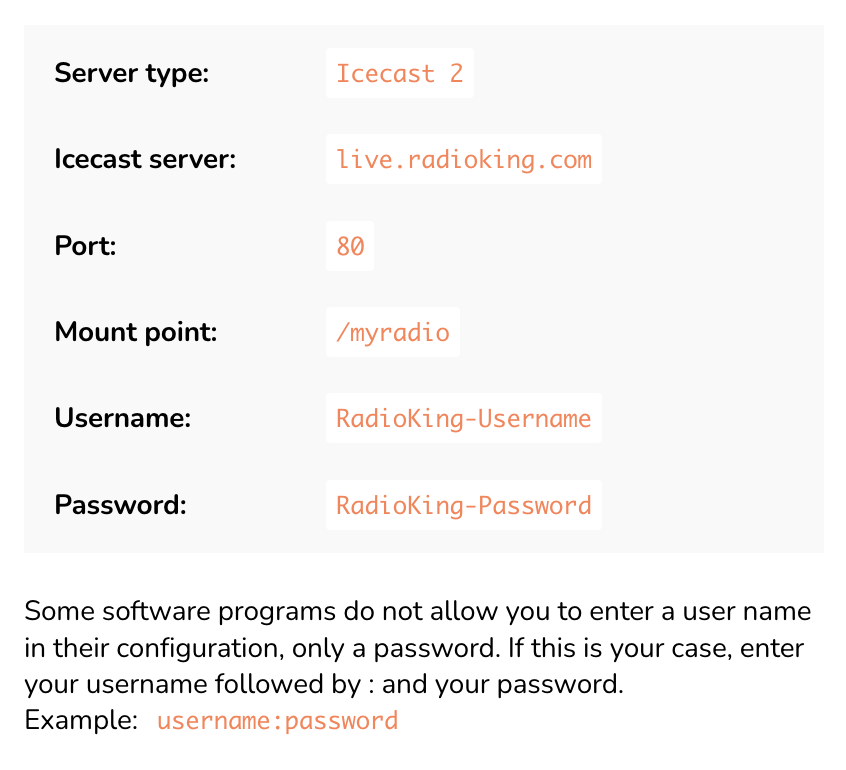Click the line starting "your username followed by"
The width and height of the screenshot is (846, 770).
tap(323, 685)
